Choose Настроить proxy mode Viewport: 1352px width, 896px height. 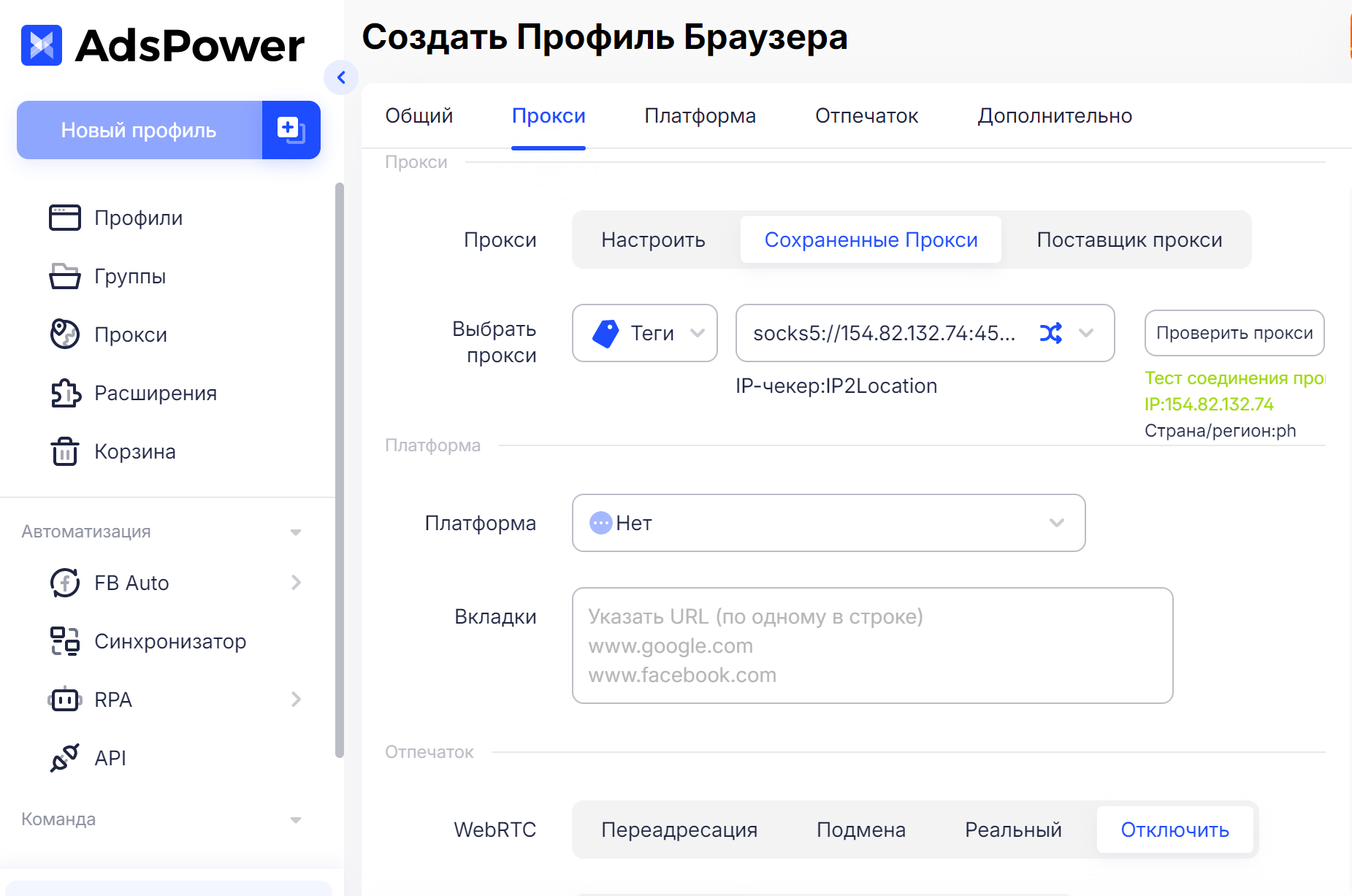click(653, 240)
